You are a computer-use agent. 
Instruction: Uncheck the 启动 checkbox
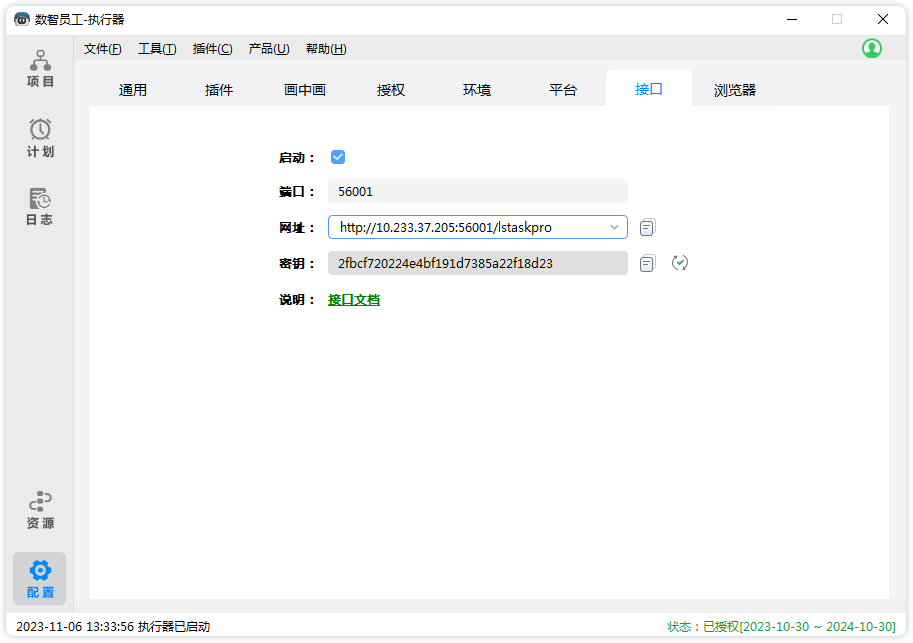coord(338,157)
